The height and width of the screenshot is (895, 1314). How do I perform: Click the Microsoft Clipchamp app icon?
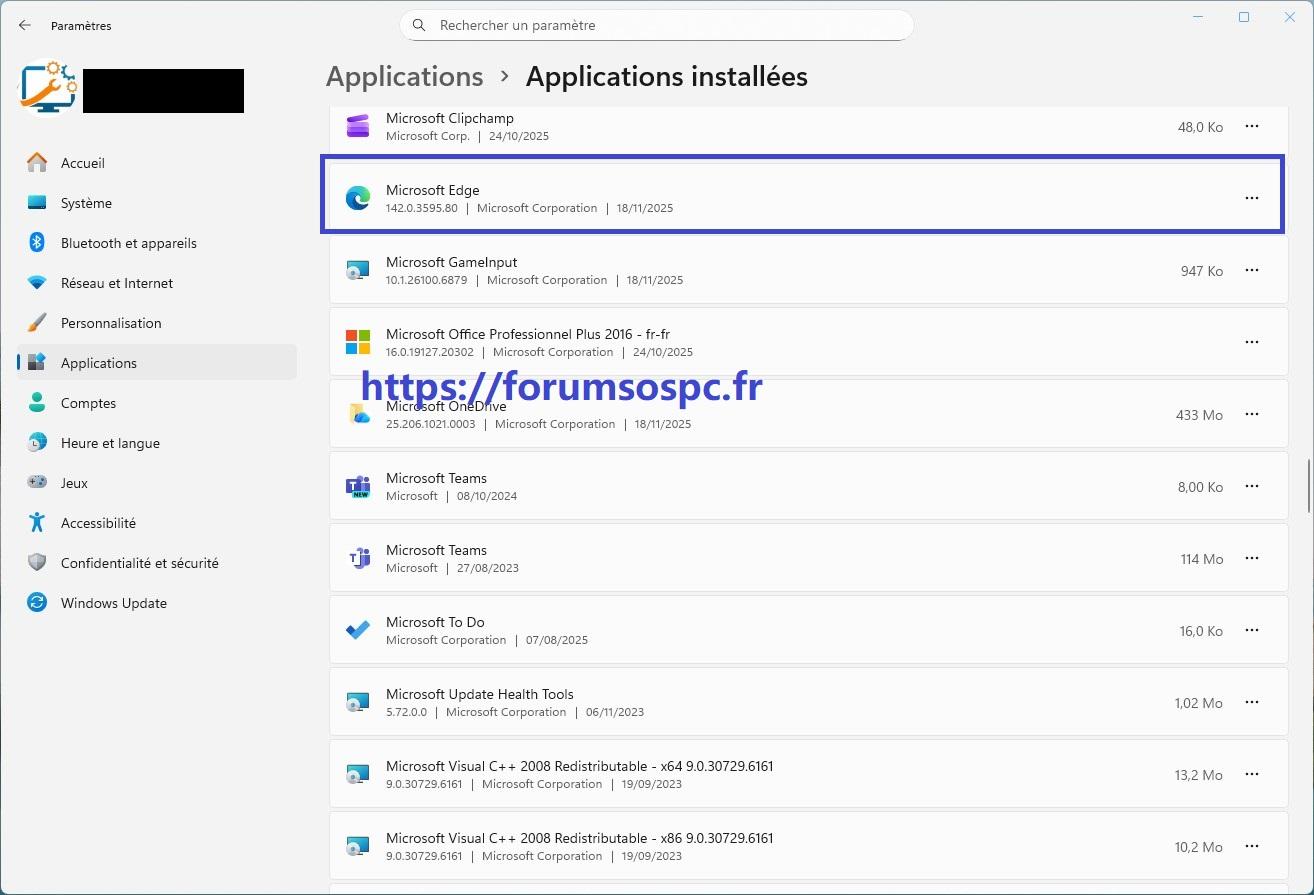(x=357, y=126)
